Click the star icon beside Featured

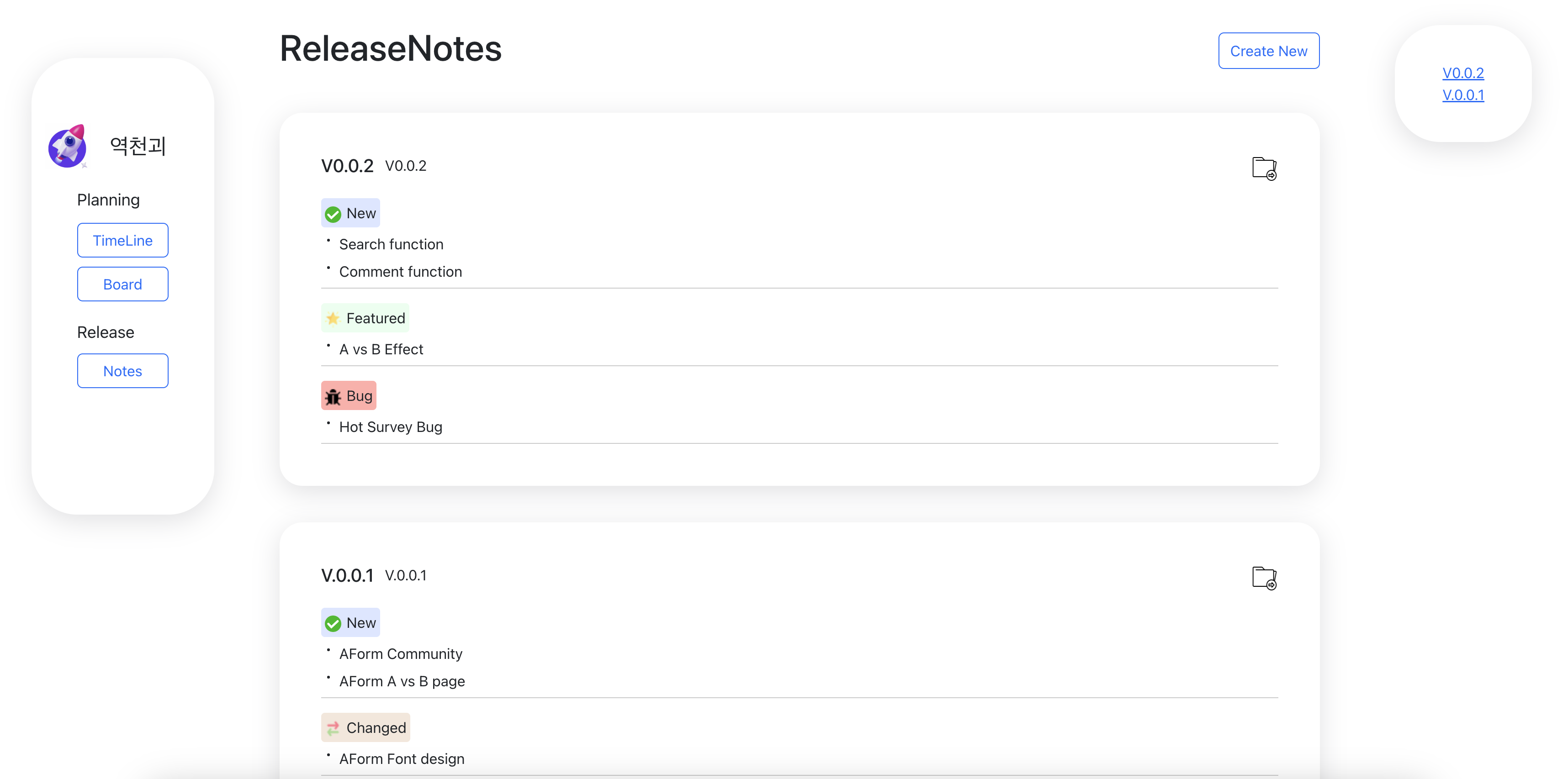[333, 318]
